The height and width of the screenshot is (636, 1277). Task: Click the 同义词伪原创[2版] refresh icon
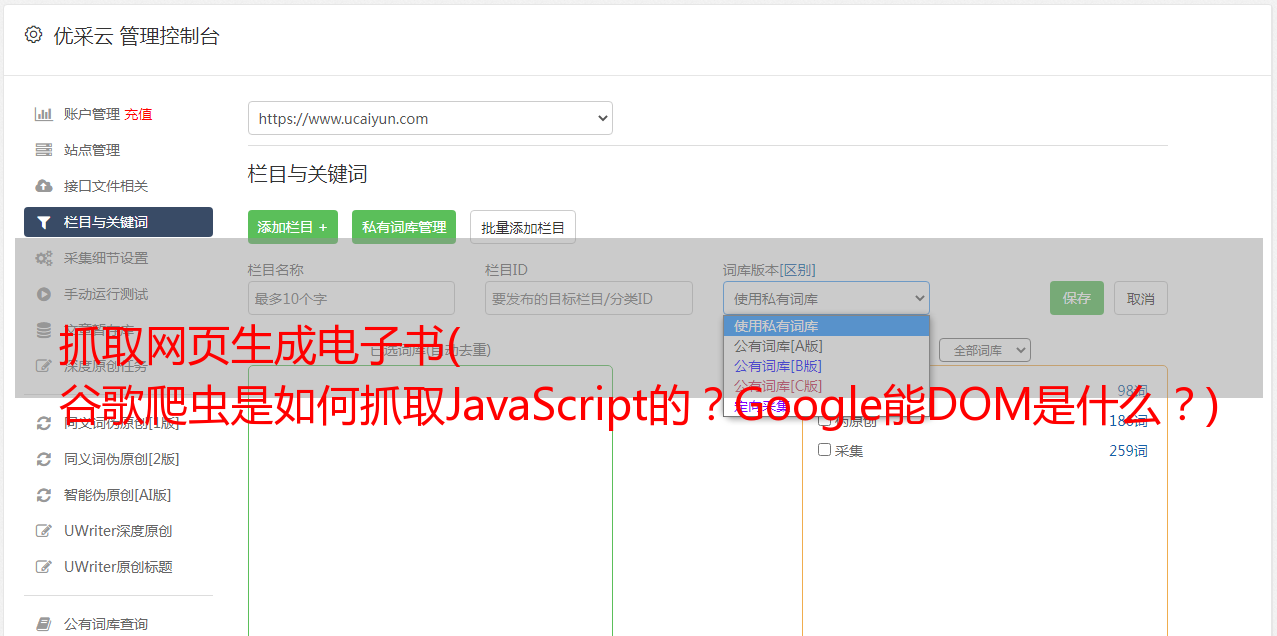pos(43,459)
